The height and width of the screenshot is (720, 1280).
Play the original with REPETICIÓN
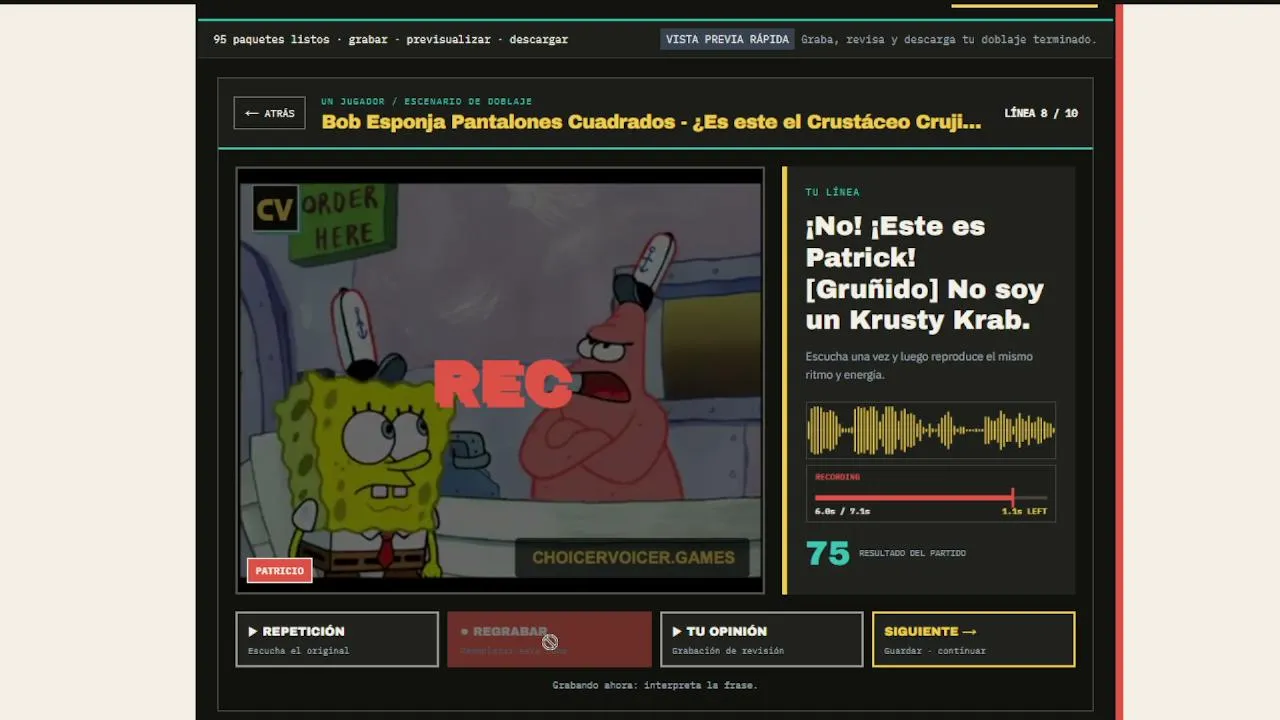pyautogui.click(x=337, y=639)
